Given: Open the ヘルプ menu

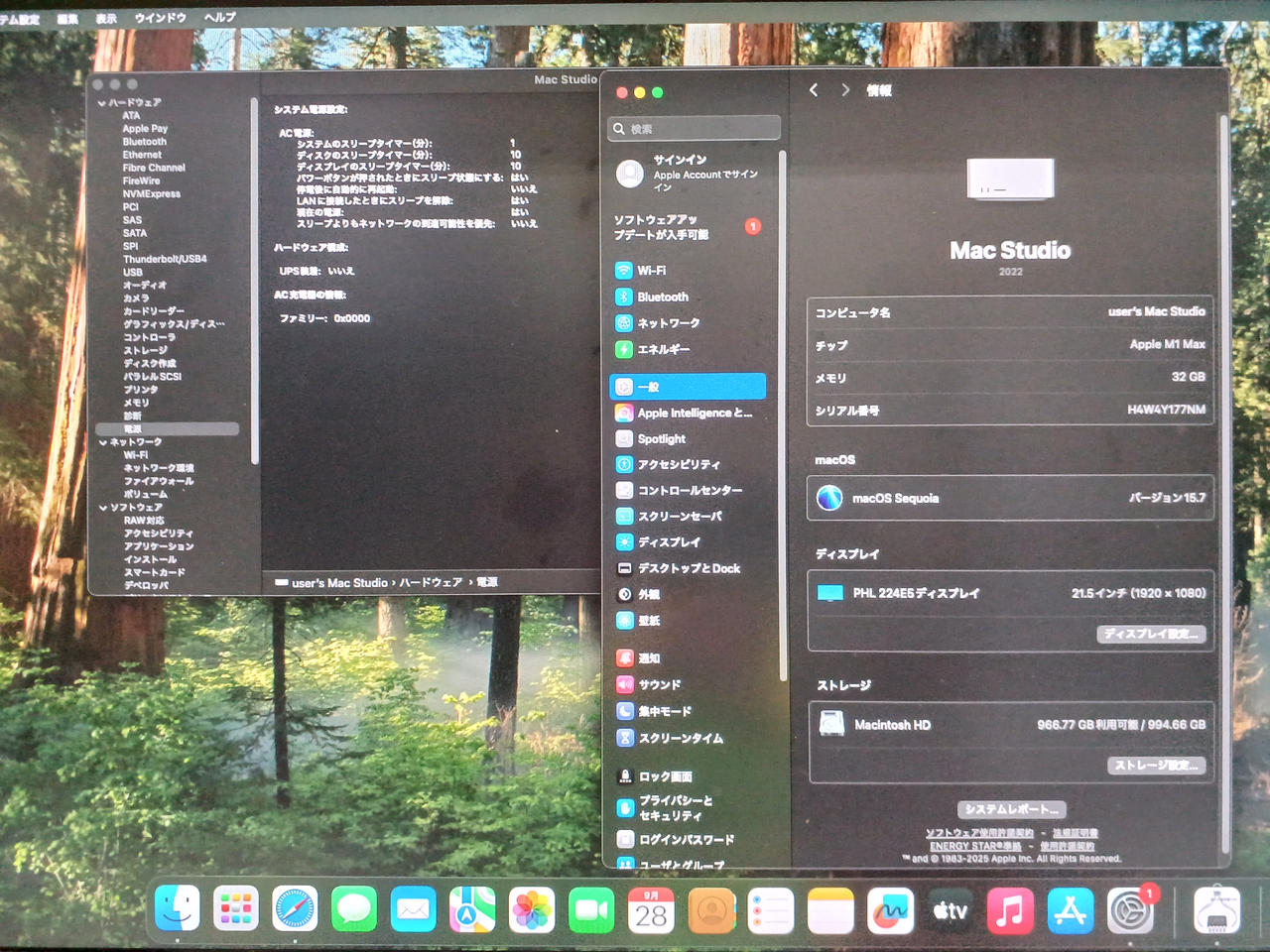Looking at the screenshot, I should click(219, 18).
